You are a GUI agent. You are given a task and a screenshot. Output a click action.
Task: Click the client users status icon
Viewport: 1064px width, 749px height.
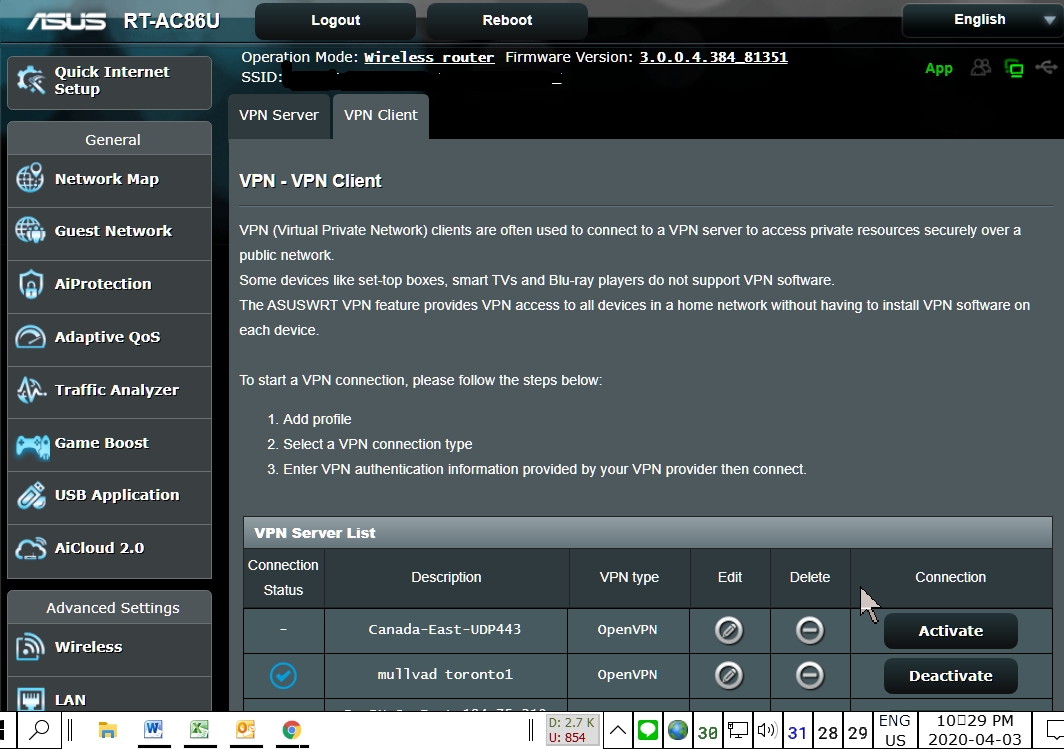tap(981, 68)
